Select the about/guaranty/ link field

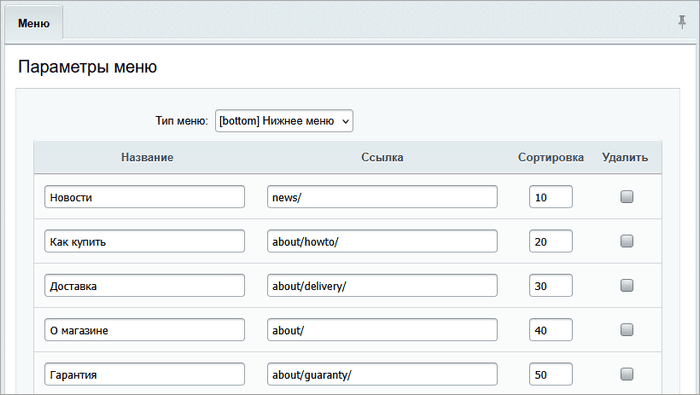click(x=382, y=374)
